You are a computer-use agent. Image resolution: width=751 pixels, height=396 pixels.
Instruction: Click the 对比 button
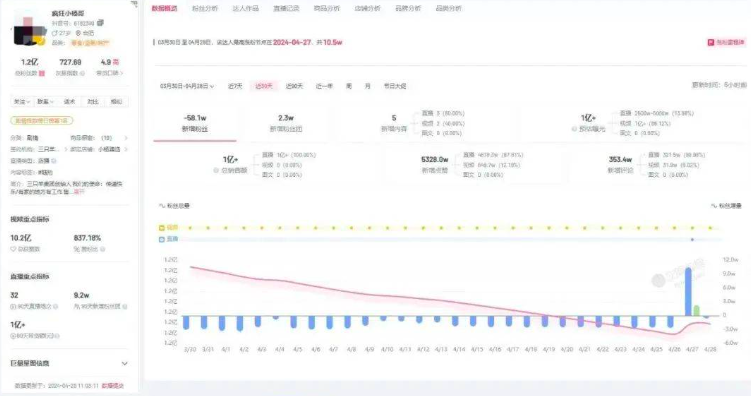[x=92, y=102]
